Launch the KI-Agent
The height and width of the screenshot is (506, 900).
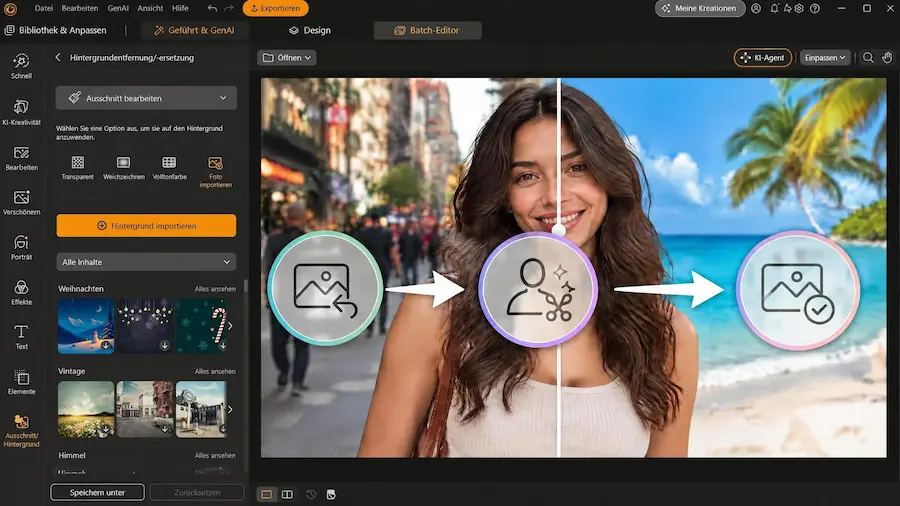pyautogui.click(x=763, y=57)
